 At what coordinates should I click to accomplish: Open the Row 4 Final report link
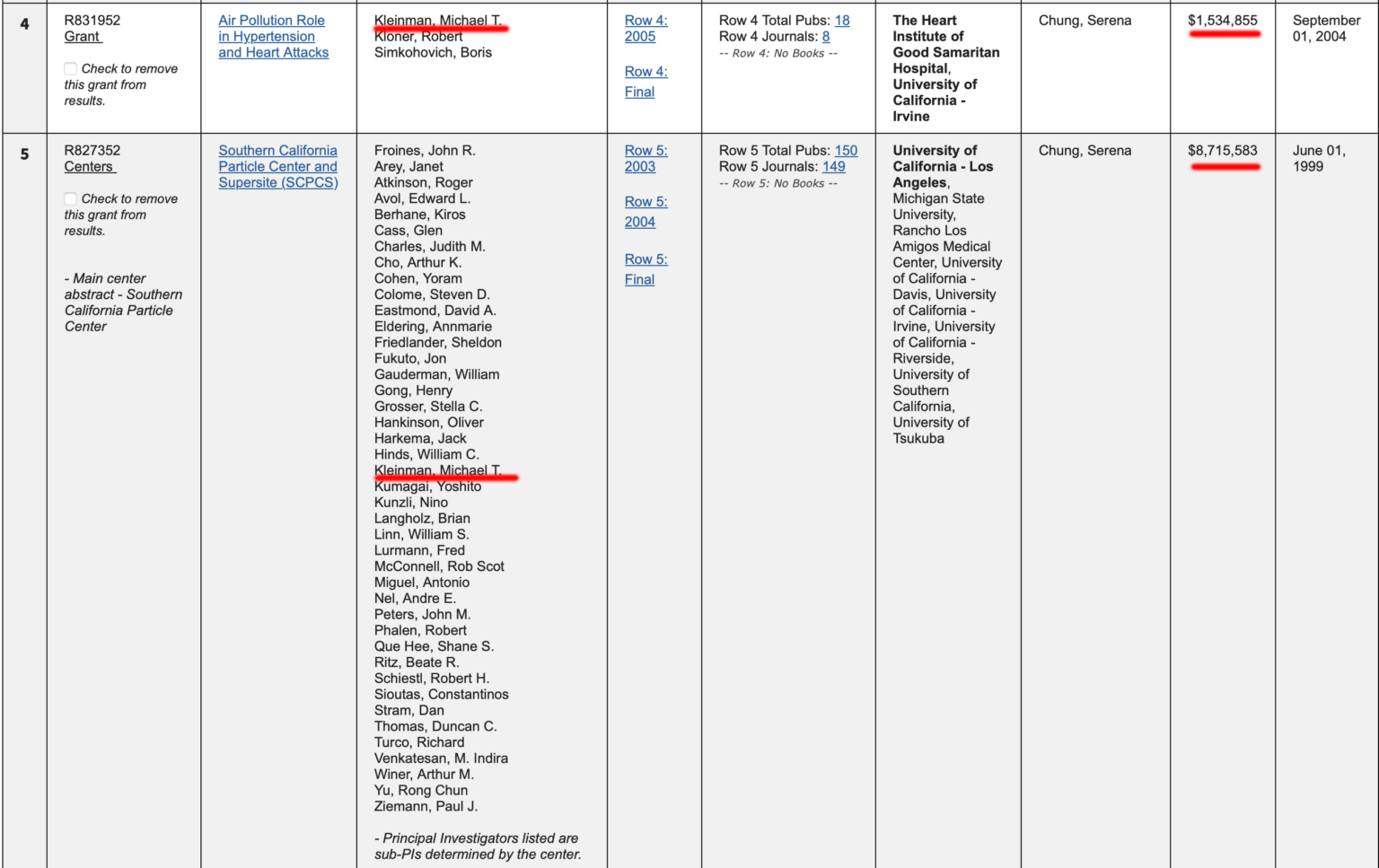pyautogui.click(x=646, y=82)
